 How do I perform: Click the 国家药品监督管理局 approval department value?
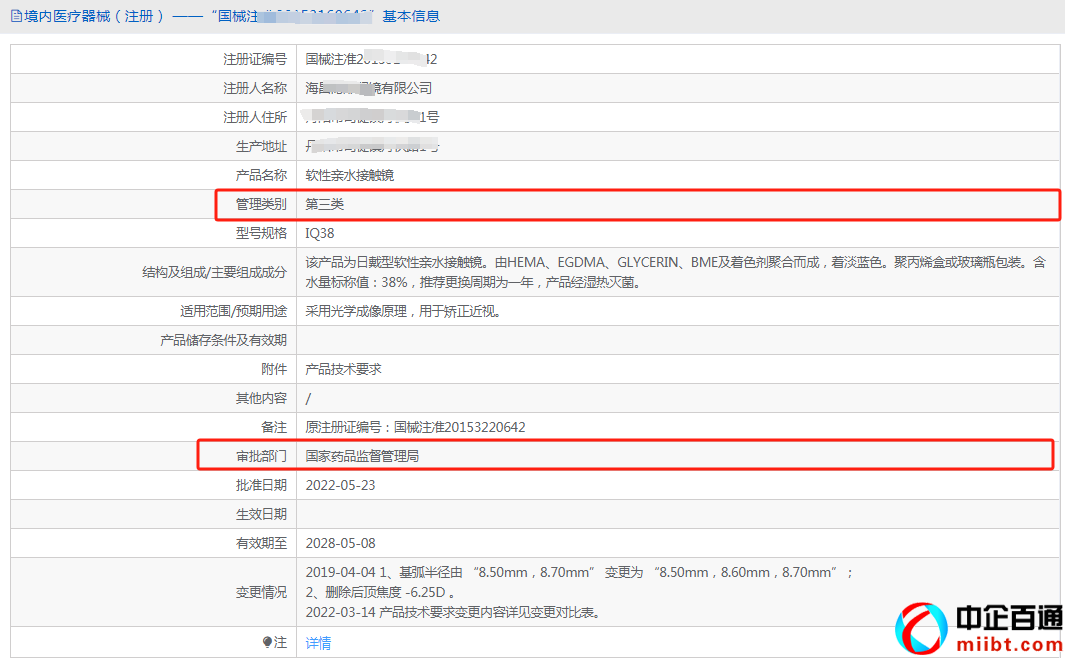362,456
